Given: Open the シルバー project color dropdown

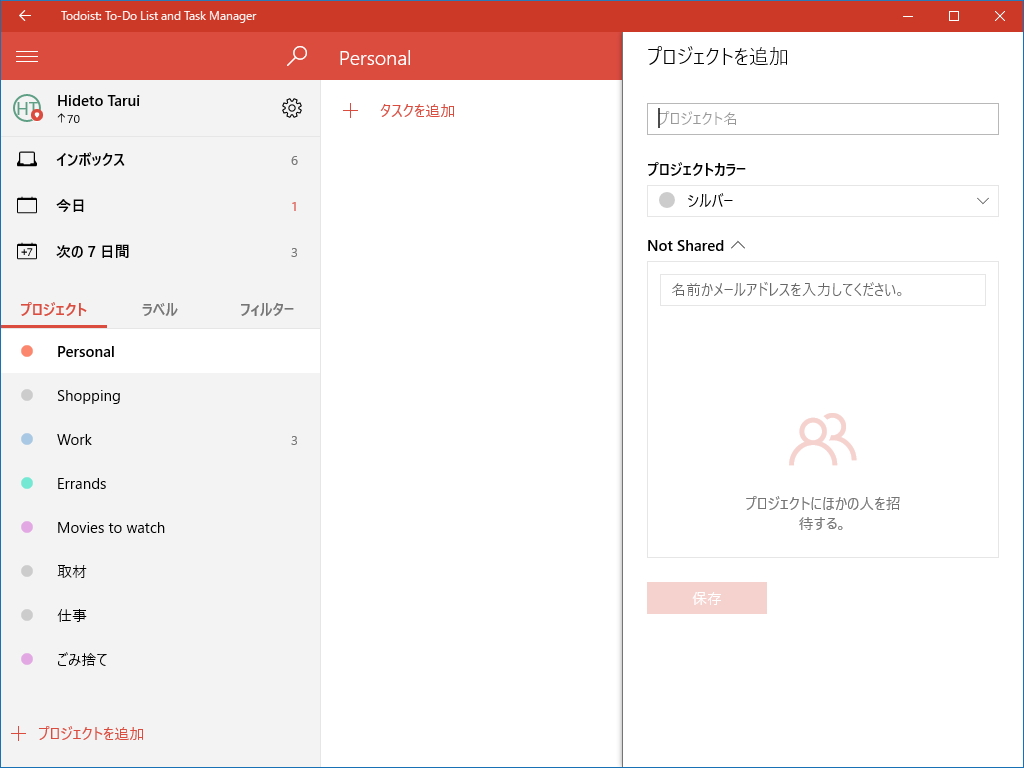Looking at the screenshot, I should coord(822,201).
